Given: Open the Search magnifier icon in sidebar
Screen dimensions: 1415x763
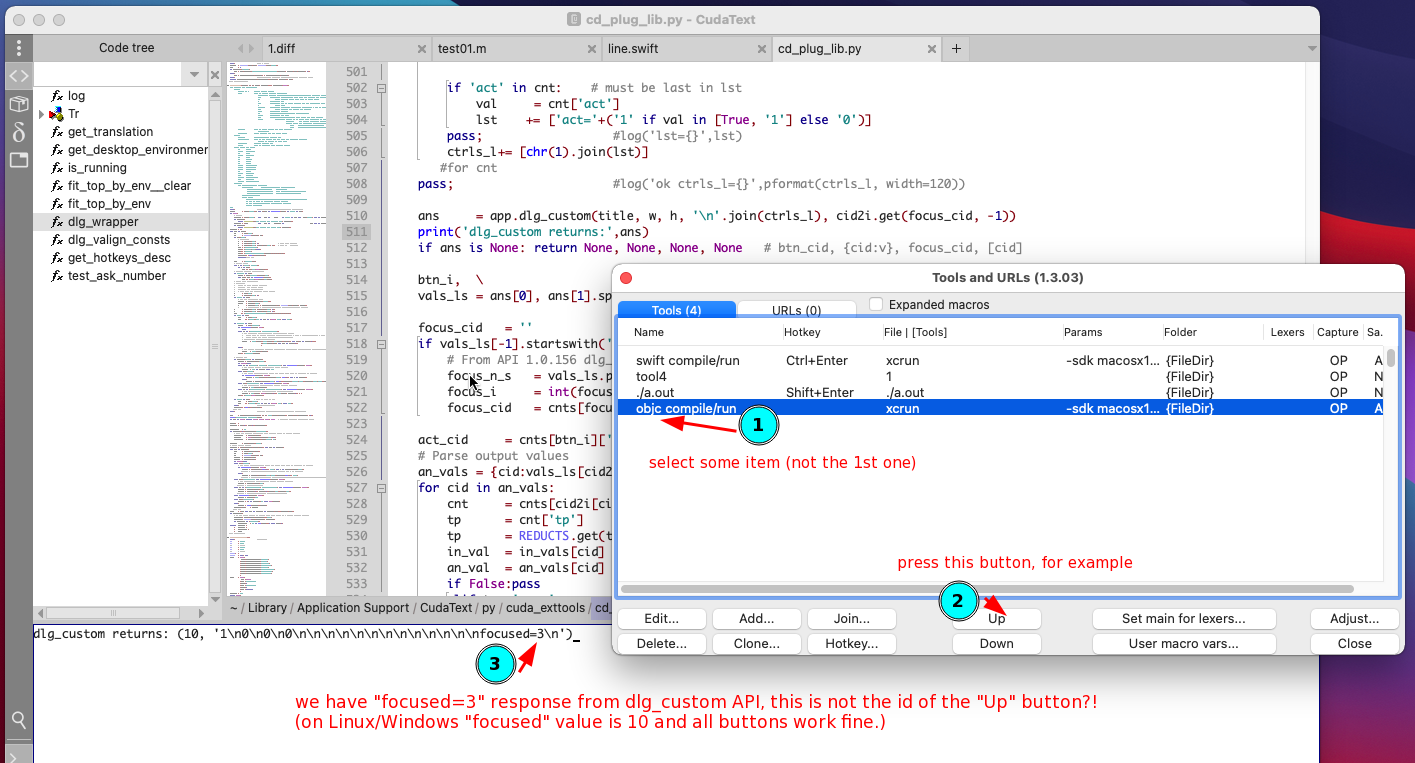Looking at the screenshot, I should (x=18, y=719).
